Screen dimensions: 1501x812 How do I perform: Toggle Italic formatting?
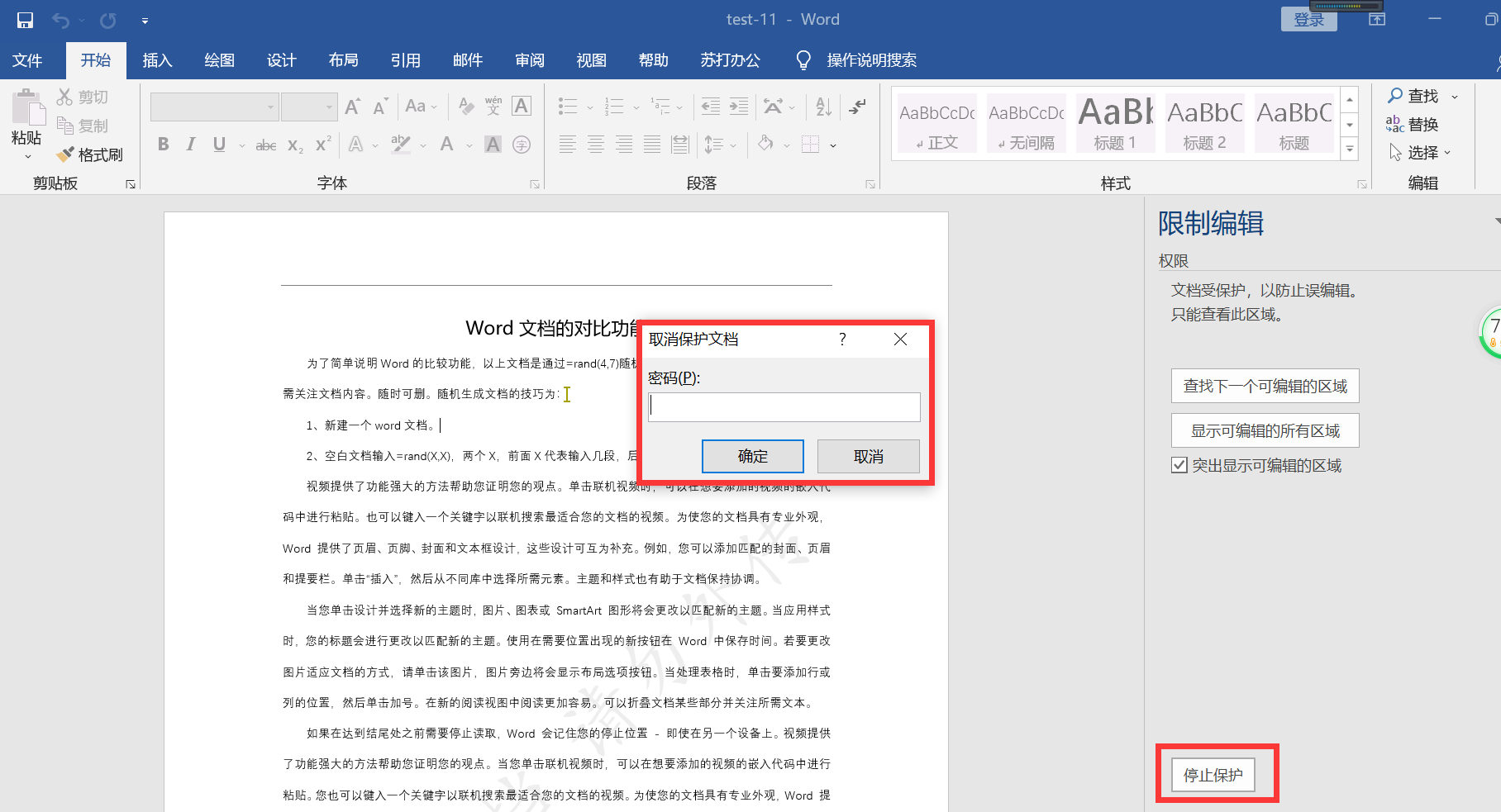click(191, 145)
